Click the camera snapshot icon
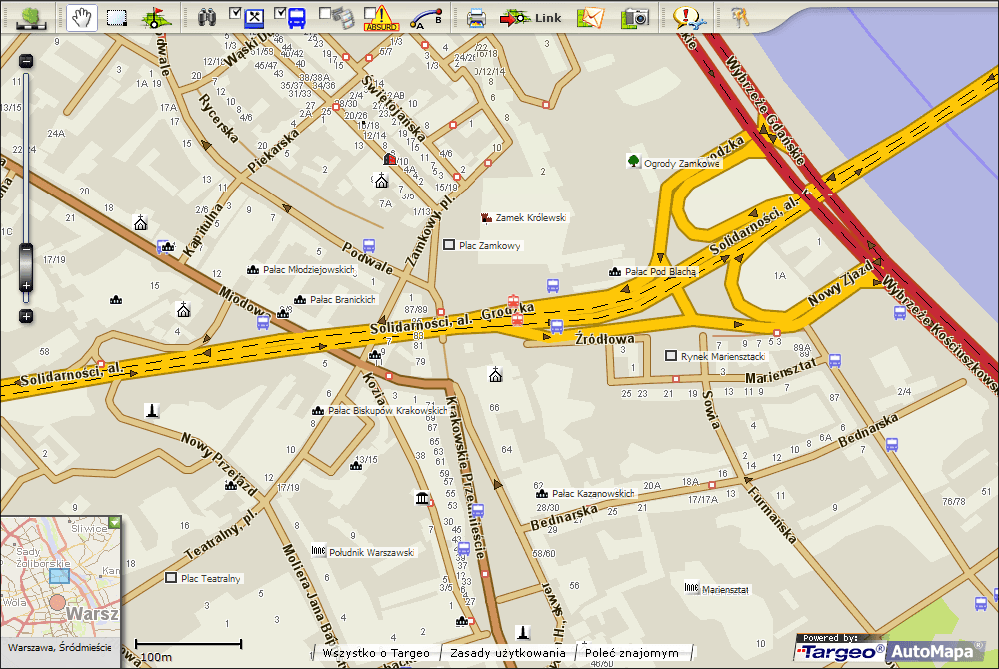This screenshot has width=999, height=669. coord(635,17)
